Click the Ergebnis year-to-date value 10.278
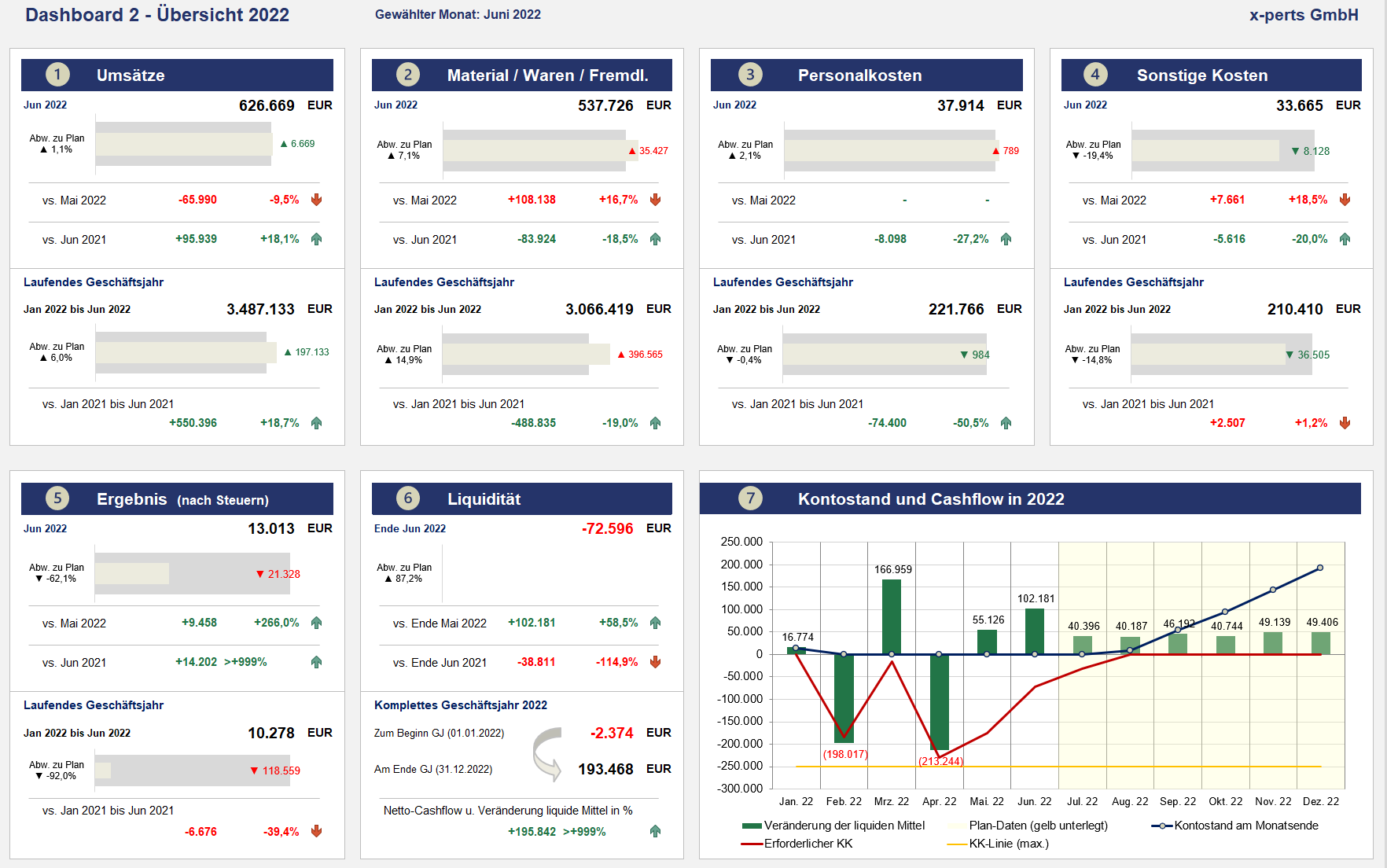Viewport: 1387px width, 868px height. 271,733
